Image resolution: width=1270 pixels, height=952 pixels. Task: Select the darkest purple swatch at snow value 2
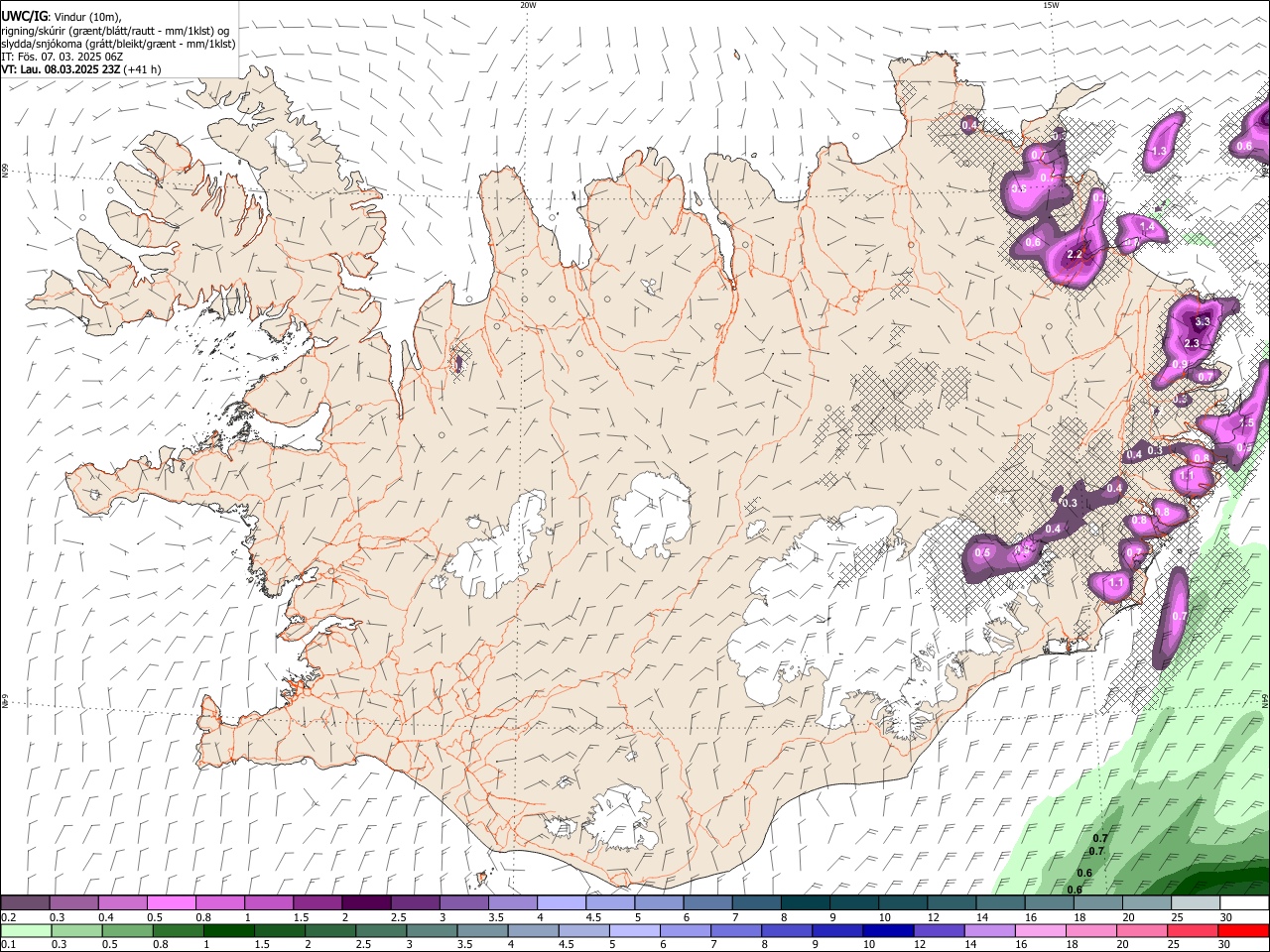365,903
